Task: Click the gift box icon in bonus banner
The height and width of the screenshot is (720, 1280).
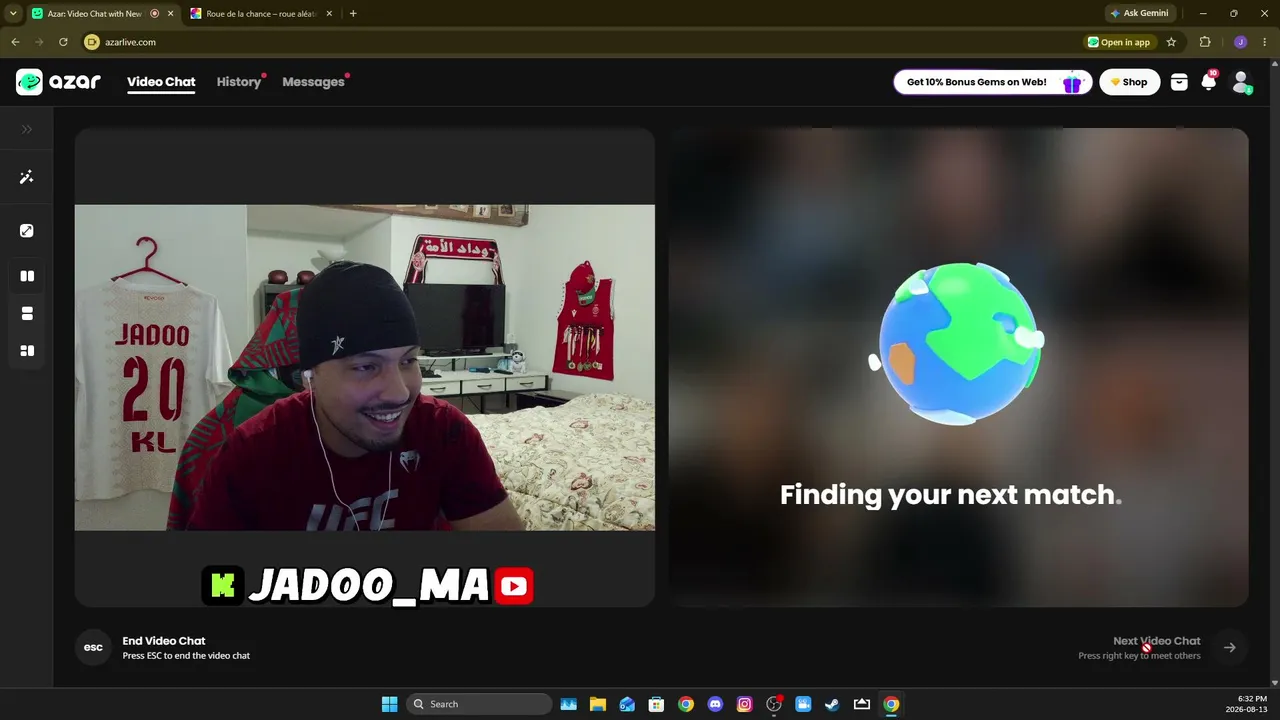Action: 1072,82
